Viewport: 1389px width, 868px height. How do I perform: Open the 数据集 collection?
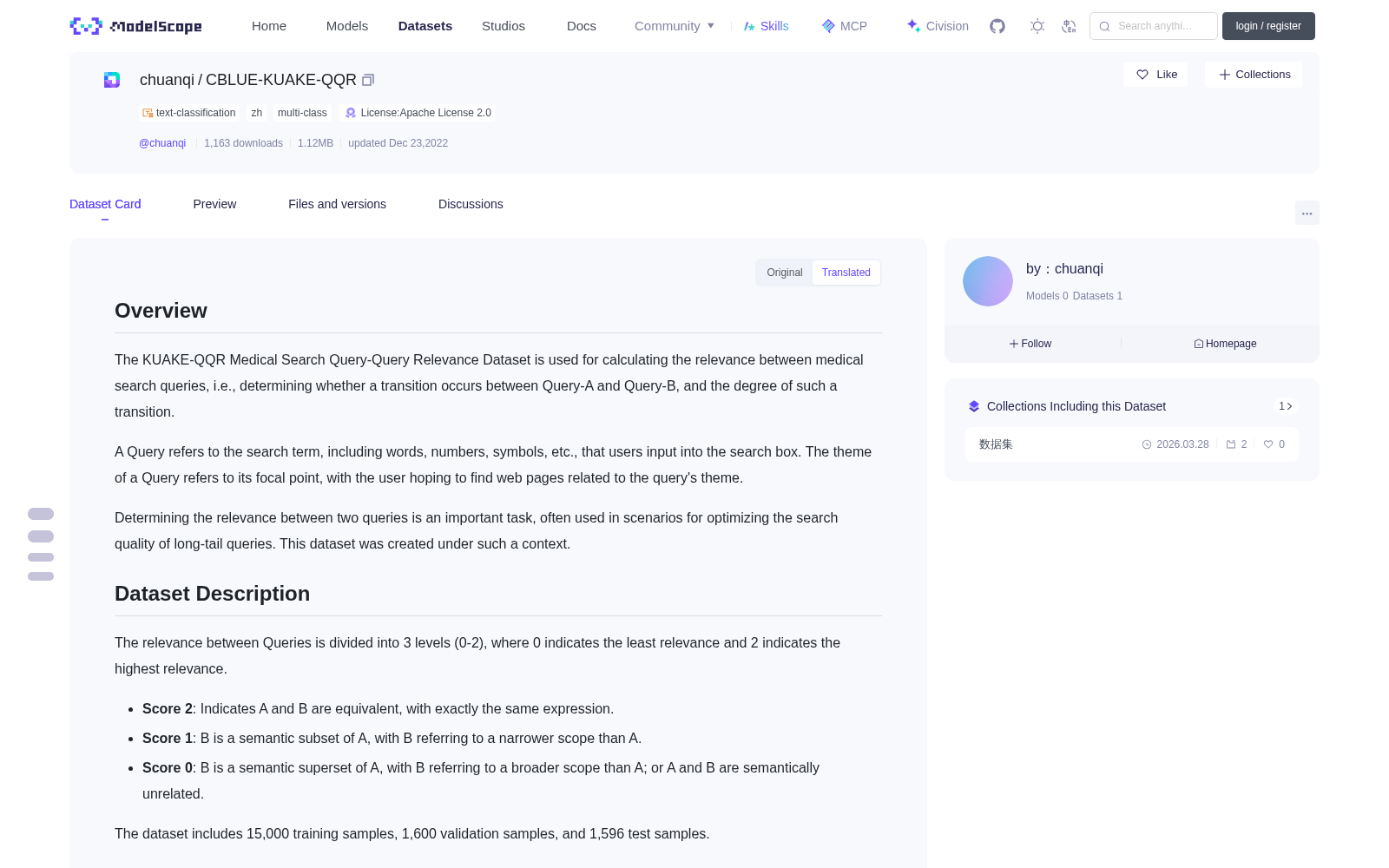point(1132,444)
